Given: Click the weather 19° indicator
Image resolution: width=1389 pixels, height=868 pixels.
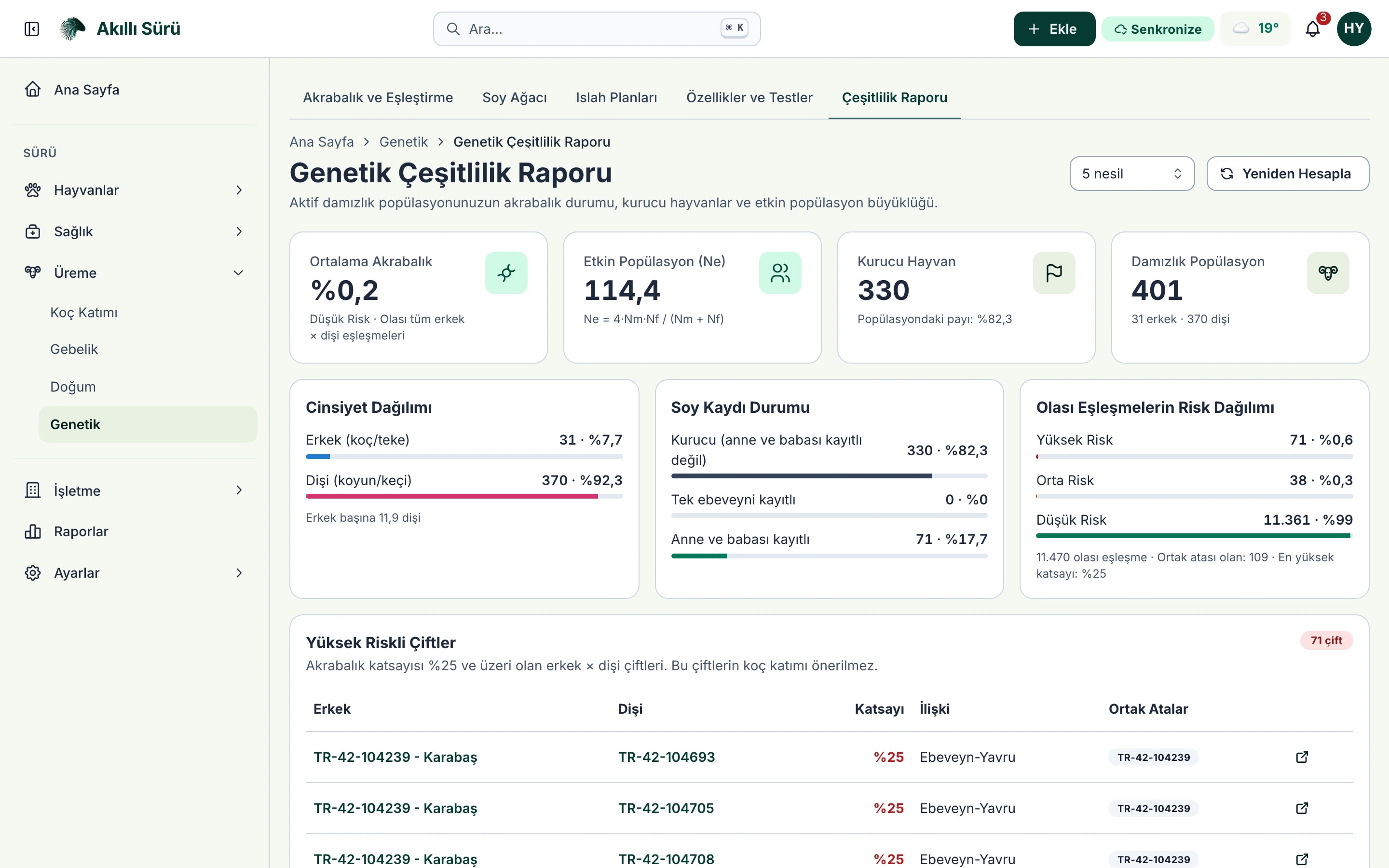Looking at the screenshot, I should 1255,29.
